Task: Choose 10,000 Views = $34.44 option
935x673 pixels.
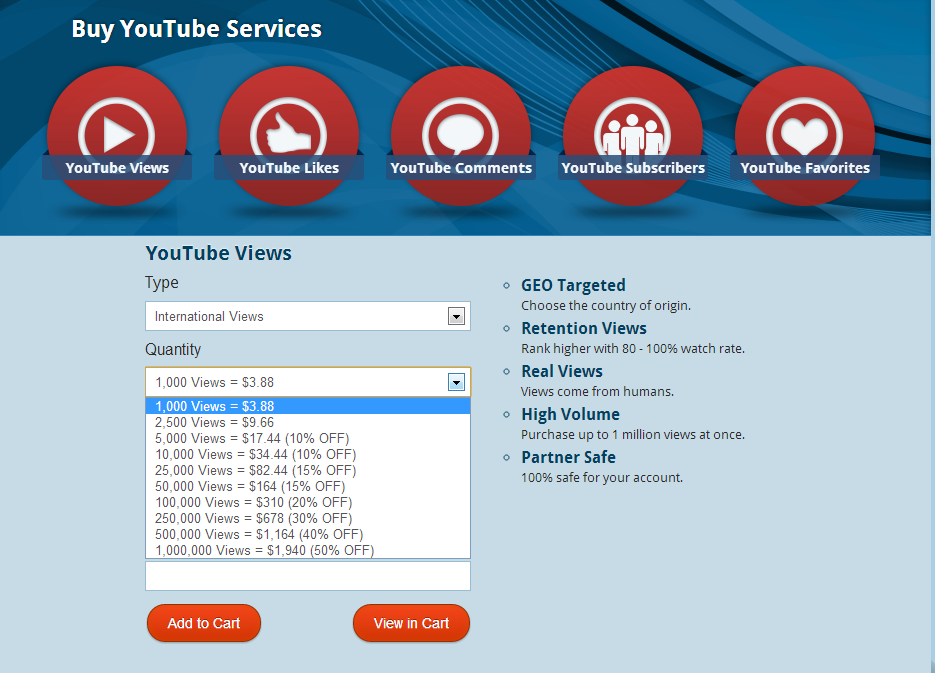Action: point(308,454)
